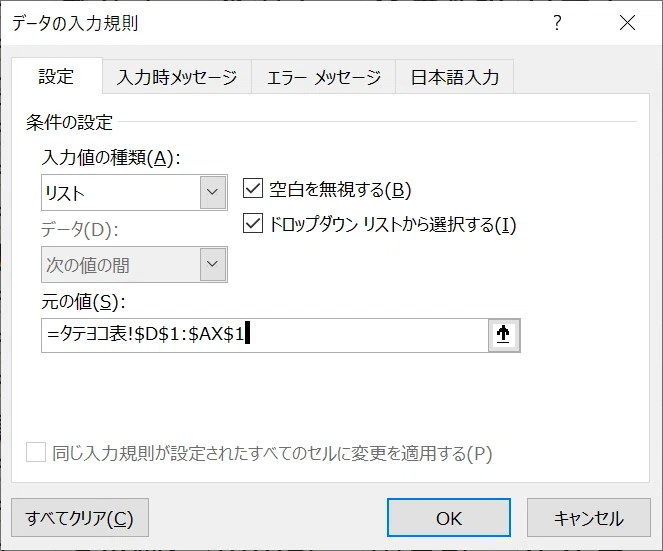
Task: Toggle 空白を無視する checkbox
Action: [x=253, y=189]
